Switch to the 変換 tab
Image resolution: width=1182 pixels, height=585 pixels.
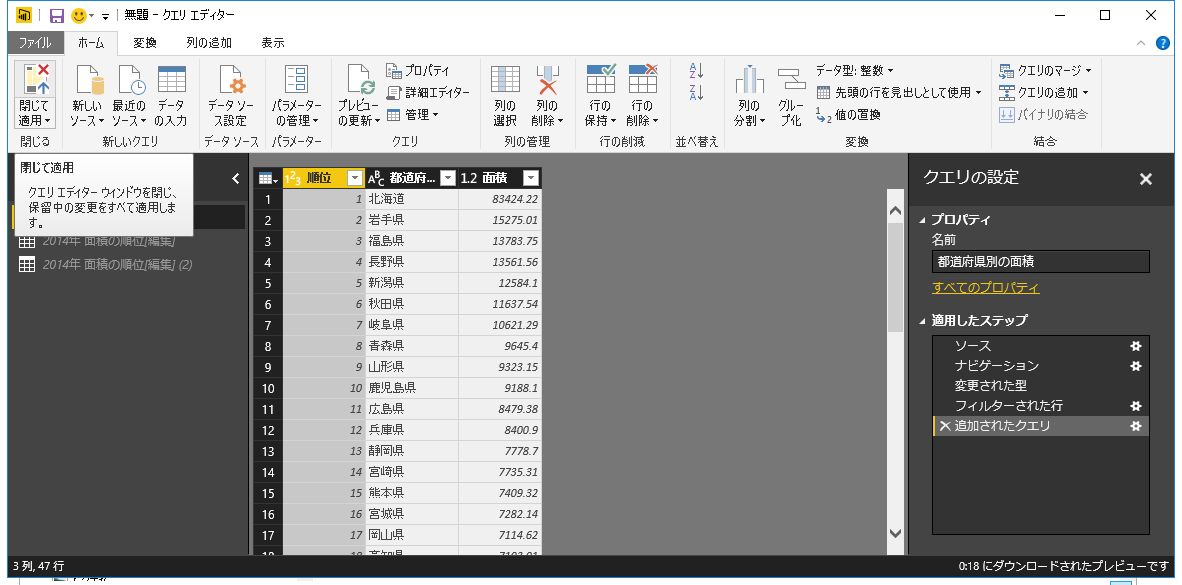(145, 43)
